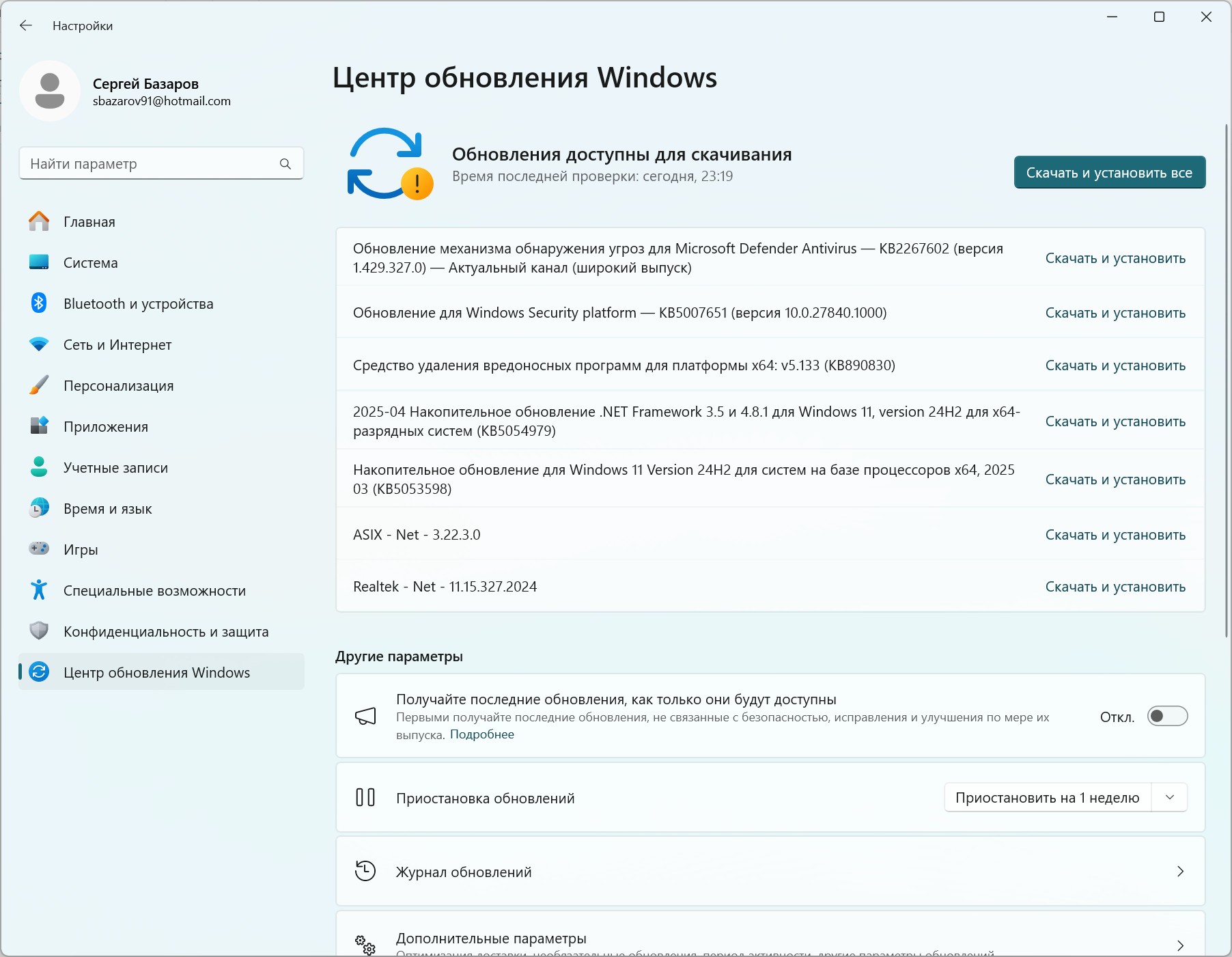Go to the Система section

tap(91, 263)
